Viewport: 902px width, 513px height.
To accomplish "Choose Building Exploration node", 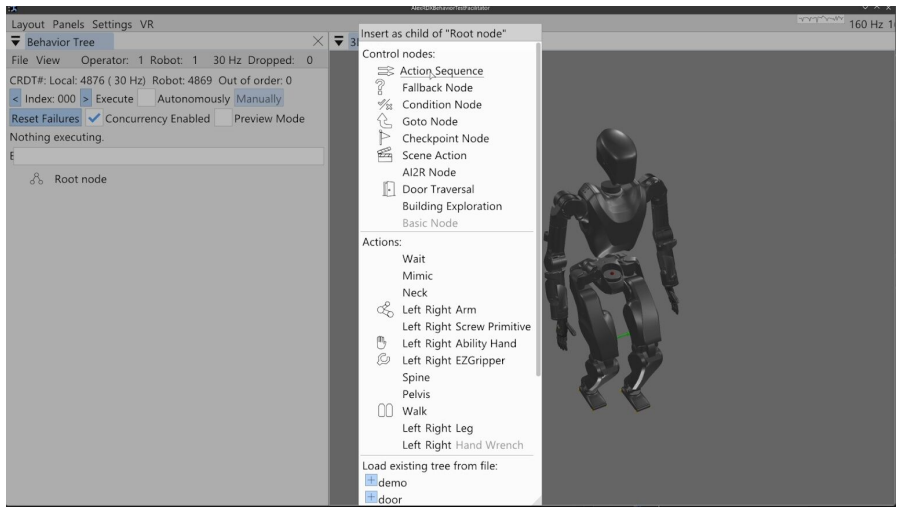I will coord(452,206).
